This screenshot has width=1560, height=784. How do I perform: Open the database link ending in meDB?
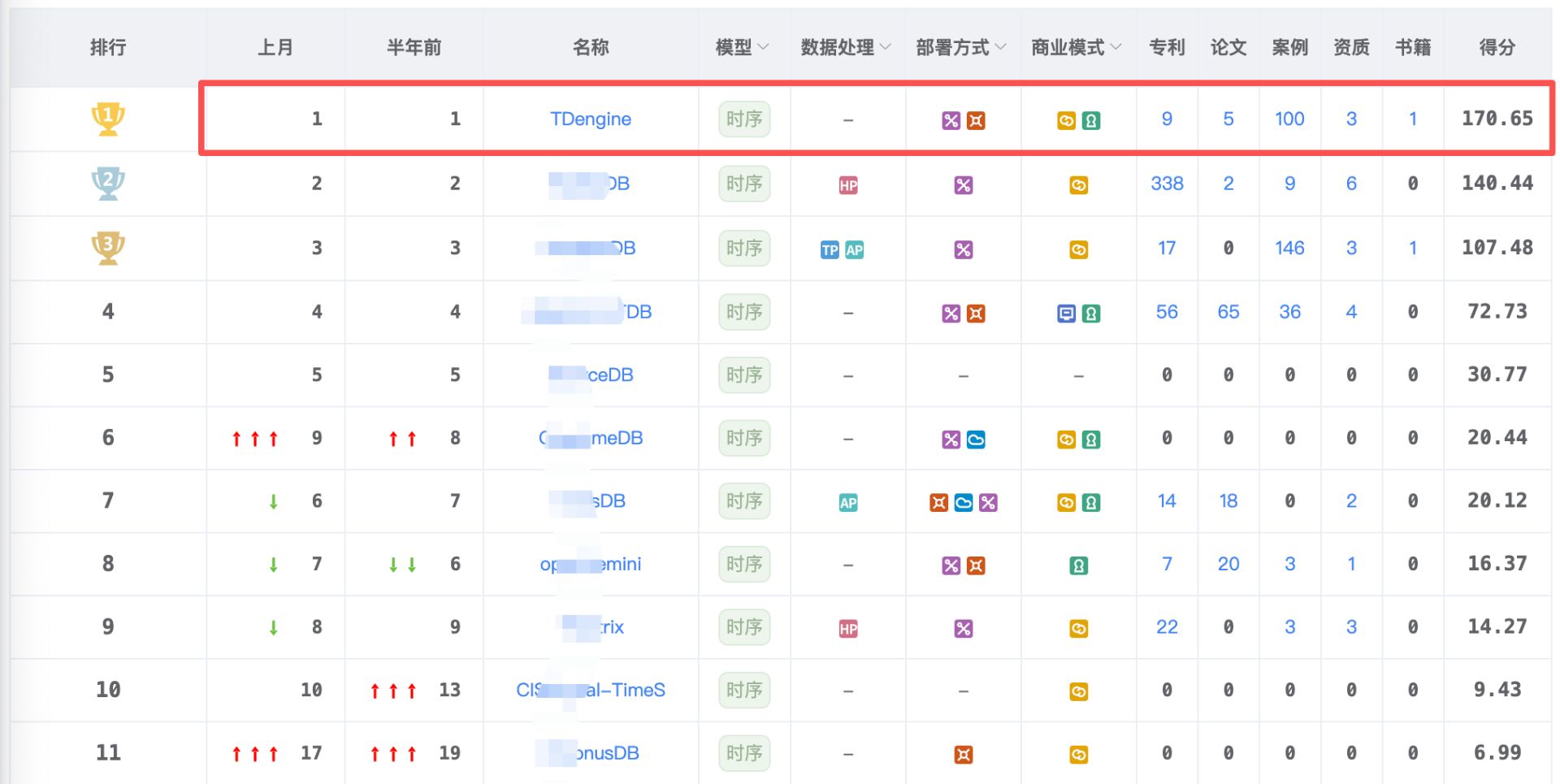[591, 439]
